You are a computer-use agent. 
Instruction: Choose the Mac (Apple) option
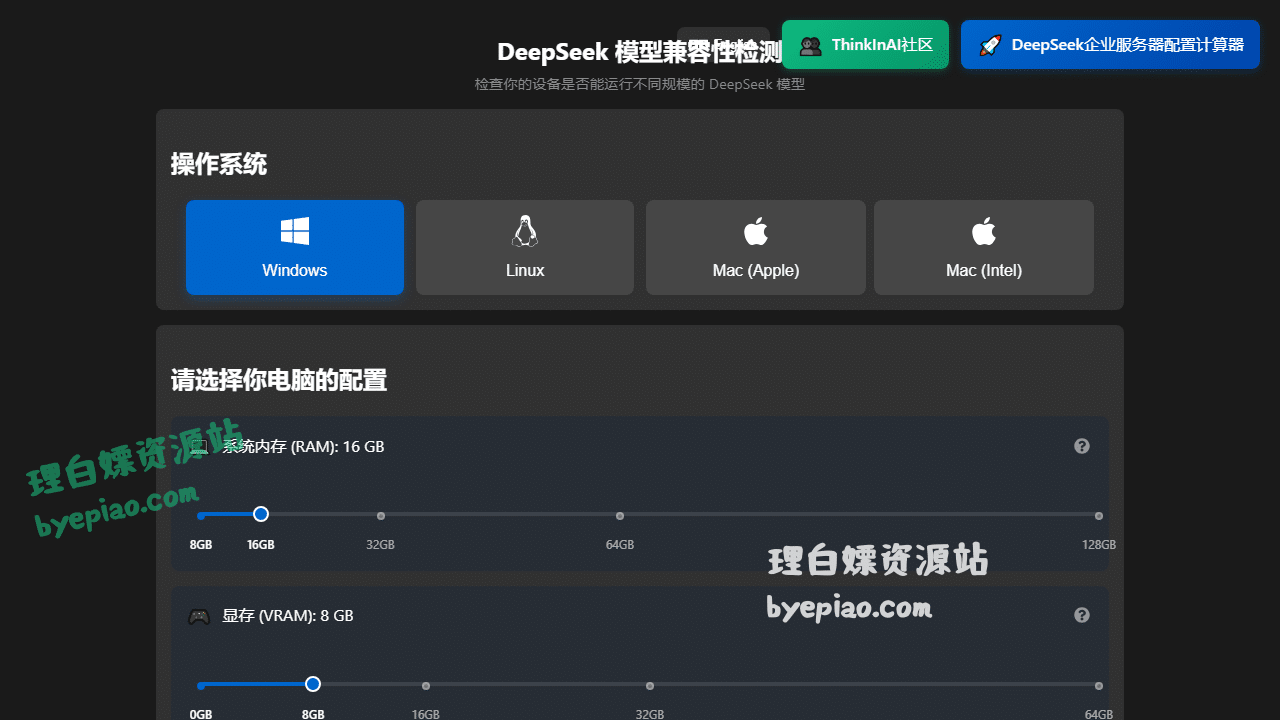point(756,247)
